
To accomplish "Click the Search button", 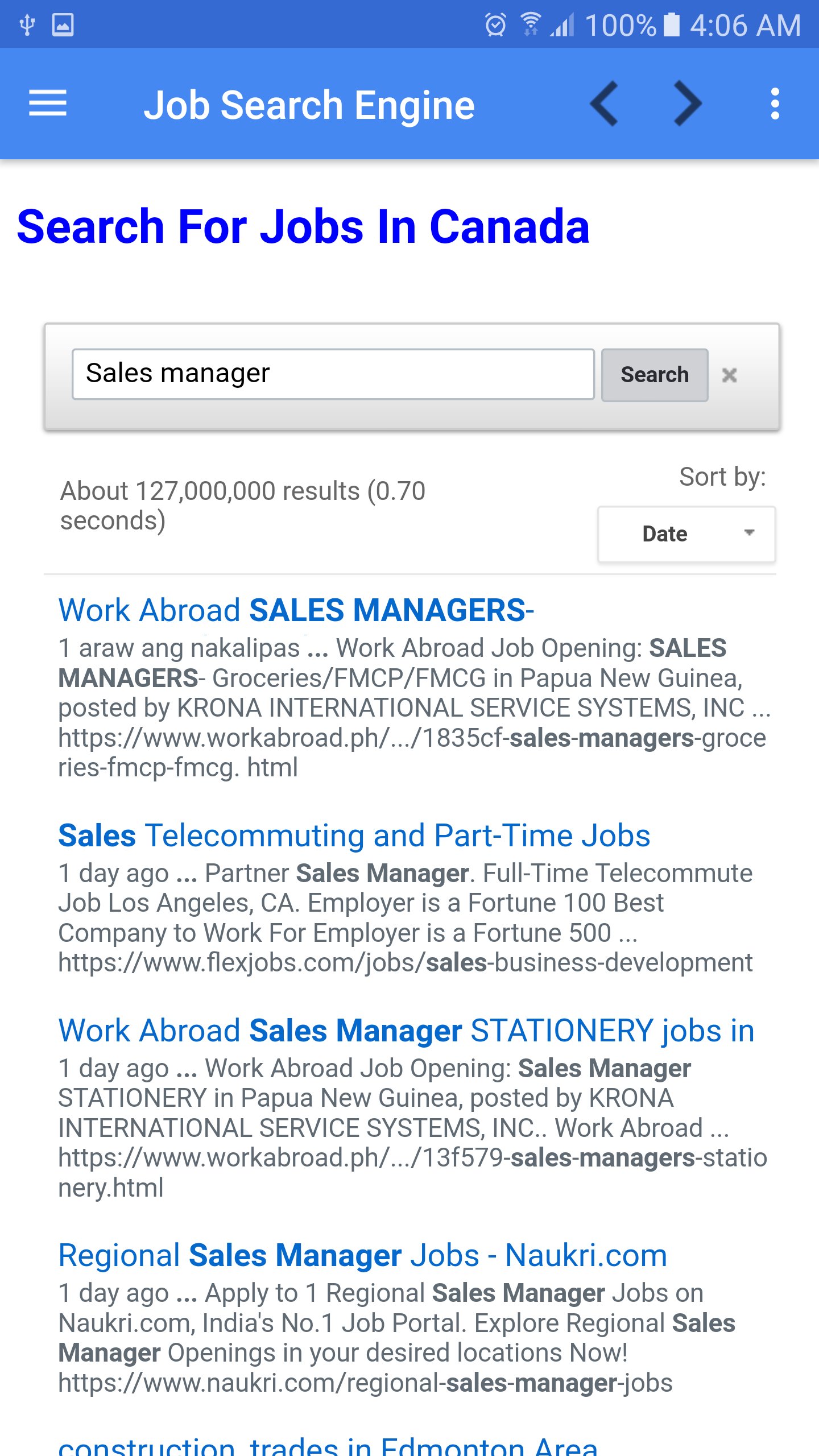I will (x=654, y=375).
